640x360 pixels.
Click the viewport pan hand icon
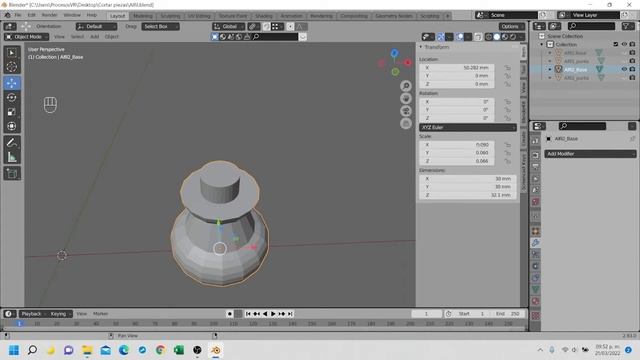406,98
